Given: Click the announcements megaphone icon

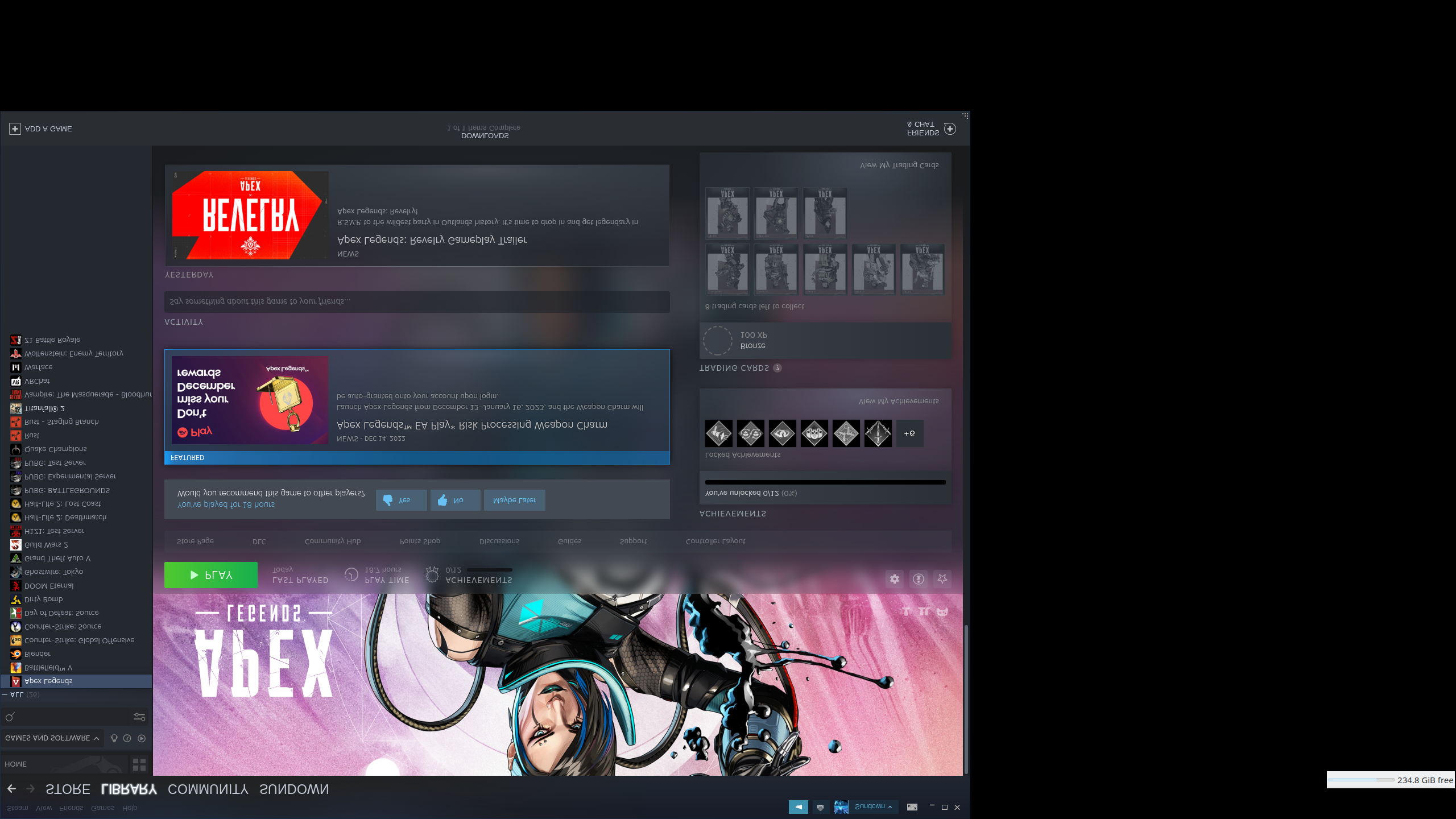Looking at the screenshot, I should click(x=798, y=807).
